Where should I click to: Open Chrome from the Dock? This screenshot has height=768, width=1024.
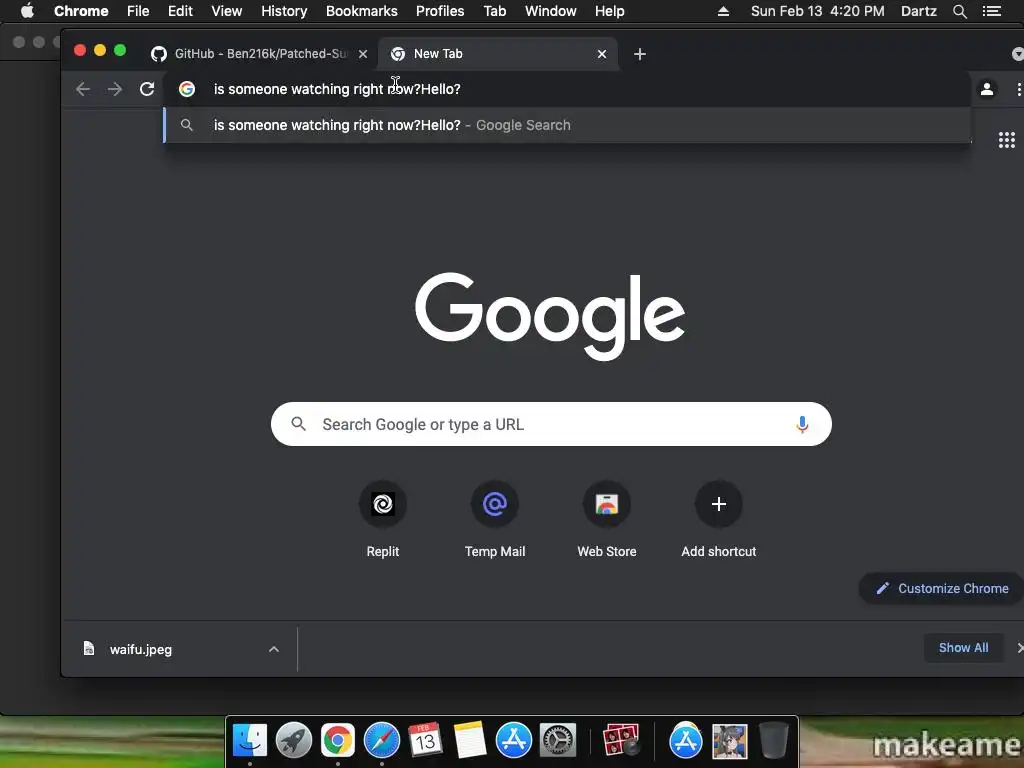pyautogui.click(x=338, y=741)
